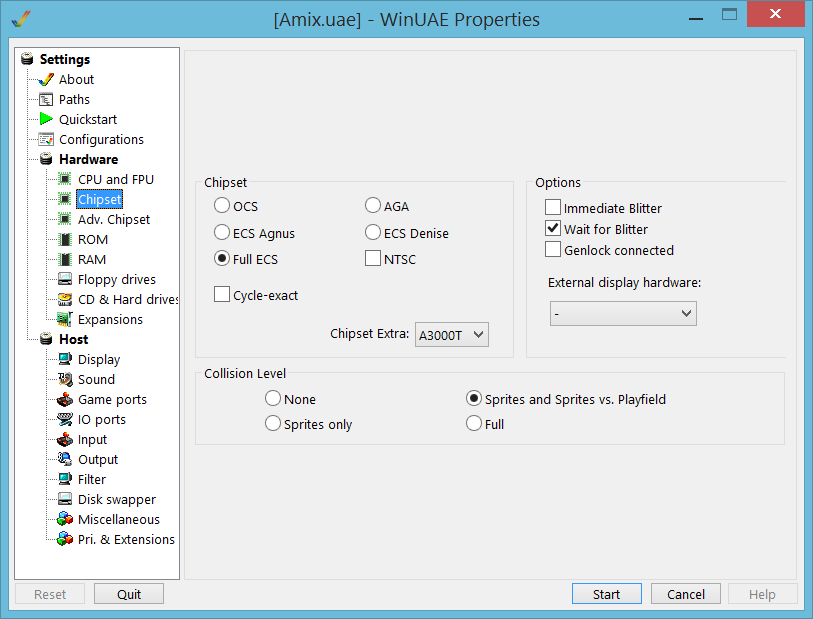Click the Input joystick icon
The width and height of the screenshot is (813, 619).
coord(65,440)
